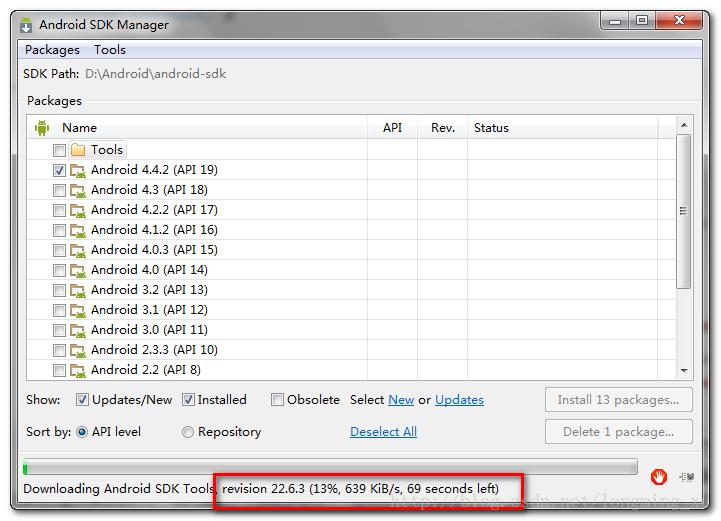Click the Android 4.4.2 (API 19) folder icon
Screen dimensions: 721x521
point(78,171)
